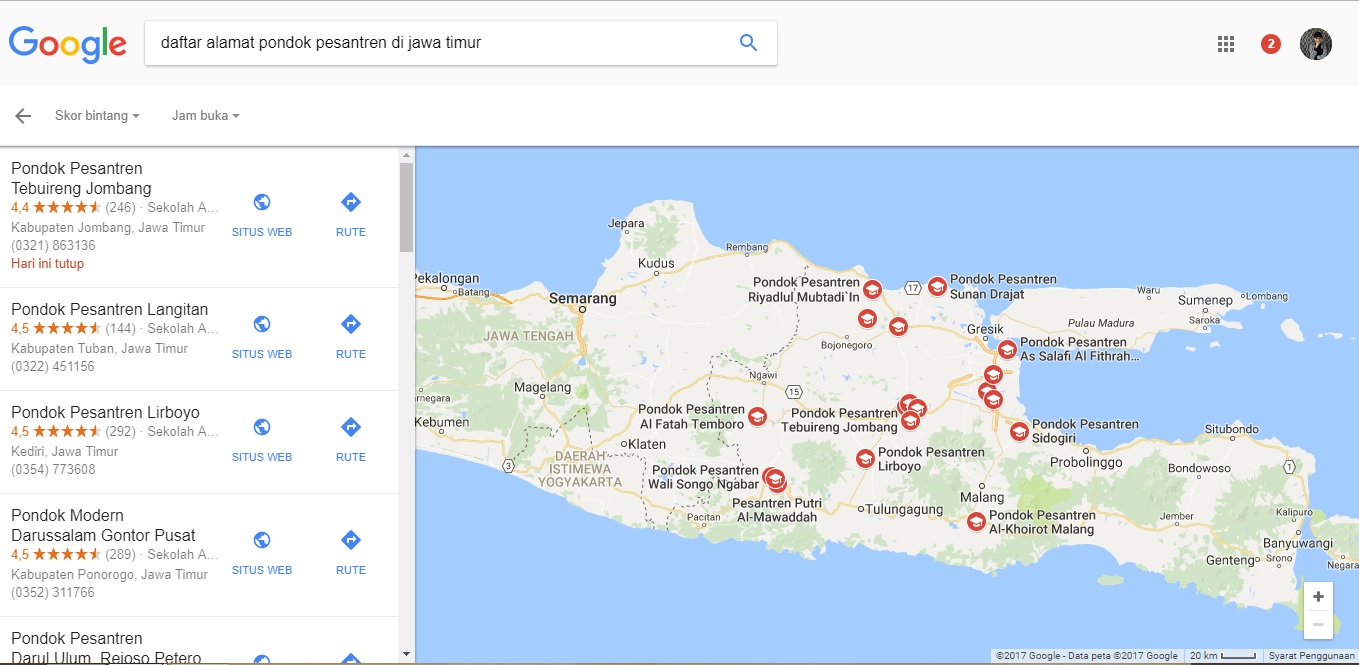
Task: Select the Sunan Drajat map pin
Action: pos(937,287)
